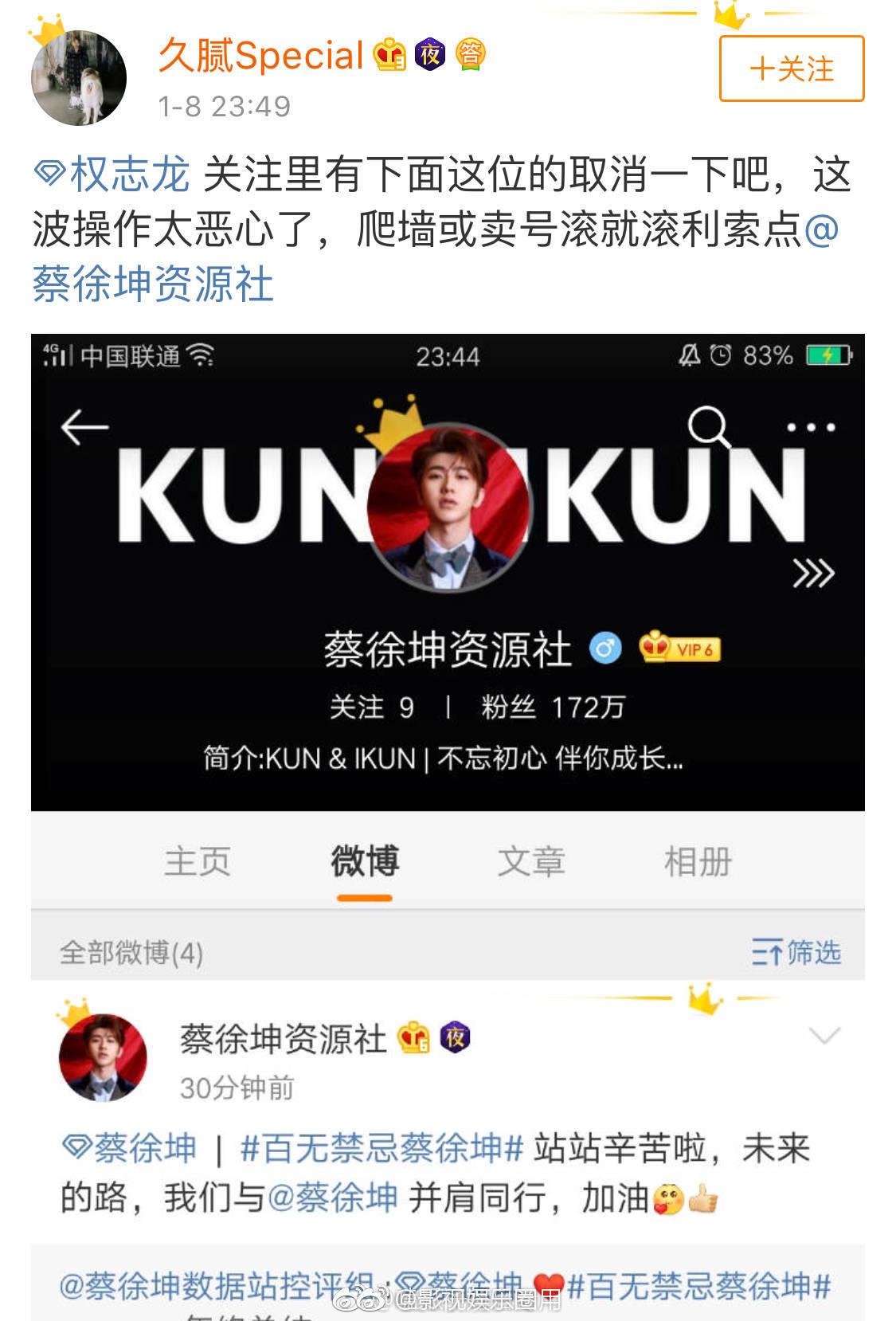Open the three-dot more options menu
This screenshot has height=1321, width=896.
pos(811,428)
